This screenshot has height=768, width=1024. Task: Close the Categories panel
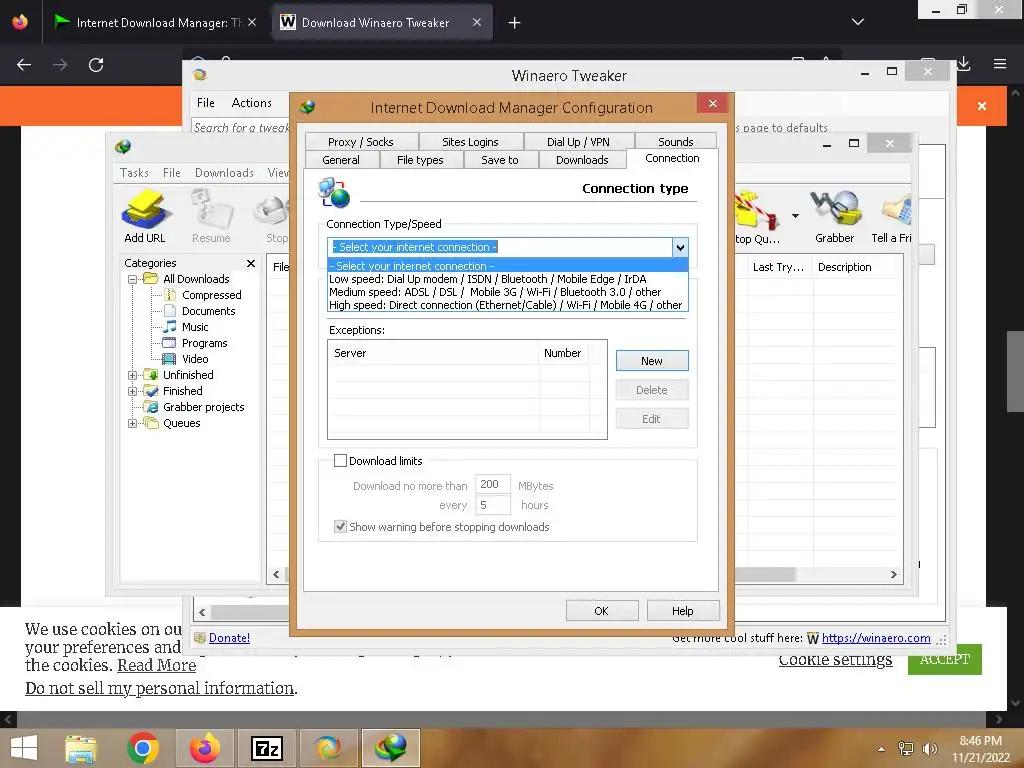251,263
